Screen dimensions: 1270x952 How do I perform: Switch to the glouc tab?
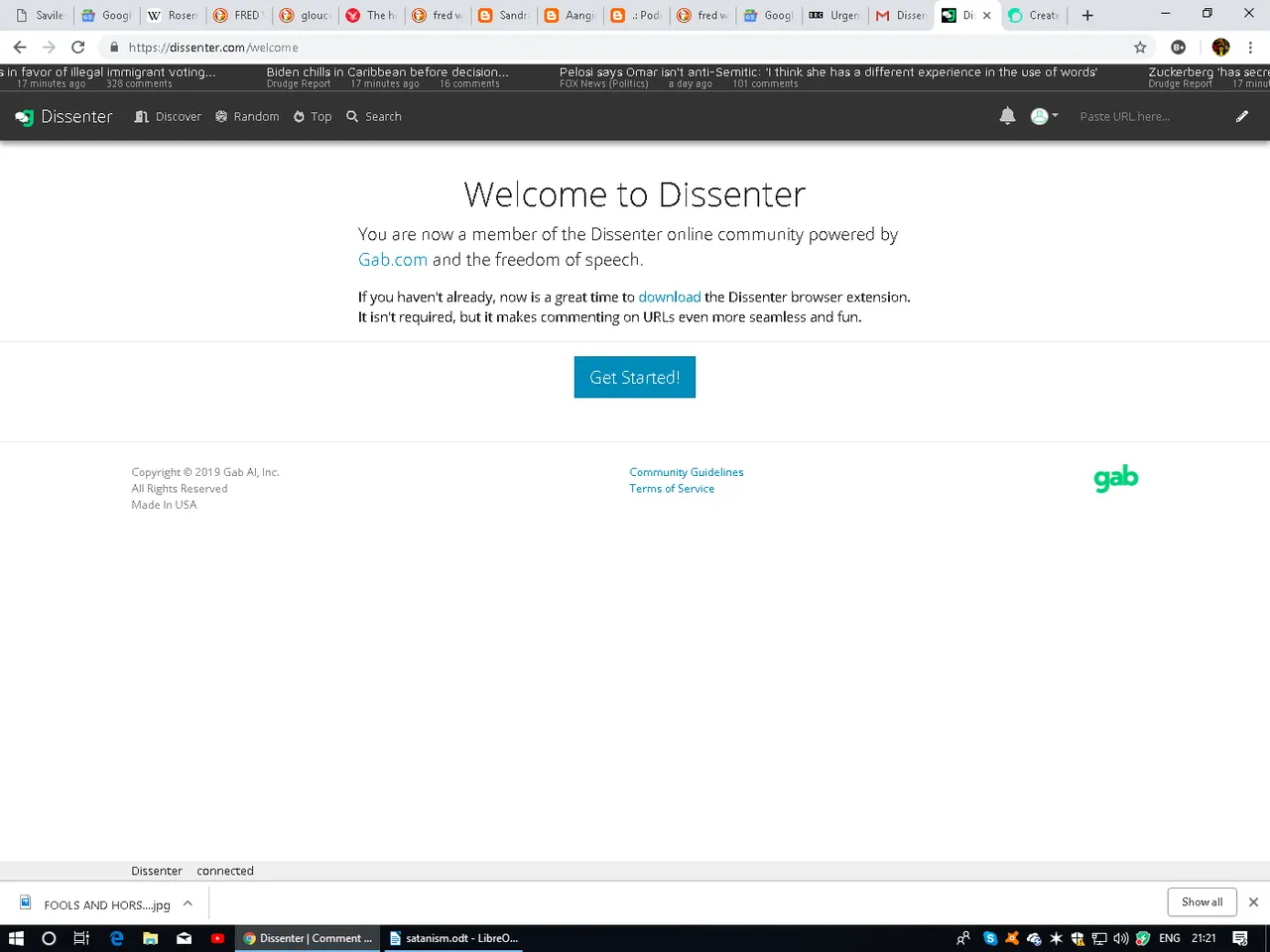click(306, 15)
